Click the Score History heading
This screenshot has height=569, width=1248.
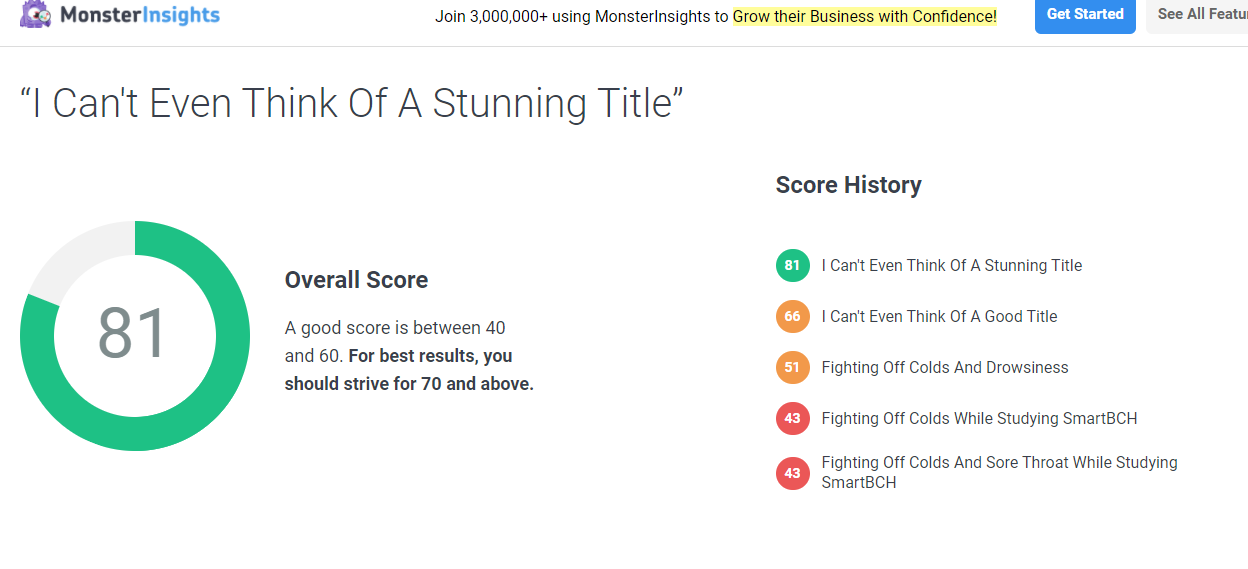(x=849, y=185)
